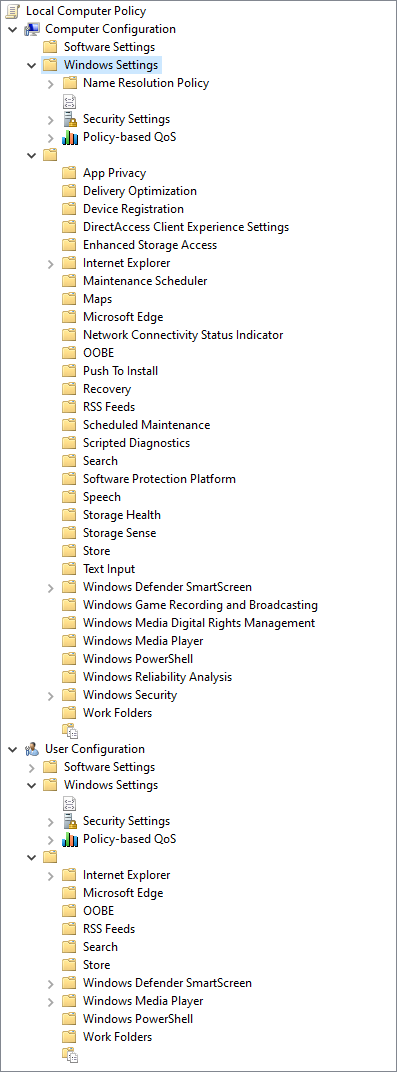The width and height of the screenshot is (397, 1072).
Task: Expand the Windows Security node
Action: coord(51,695)
